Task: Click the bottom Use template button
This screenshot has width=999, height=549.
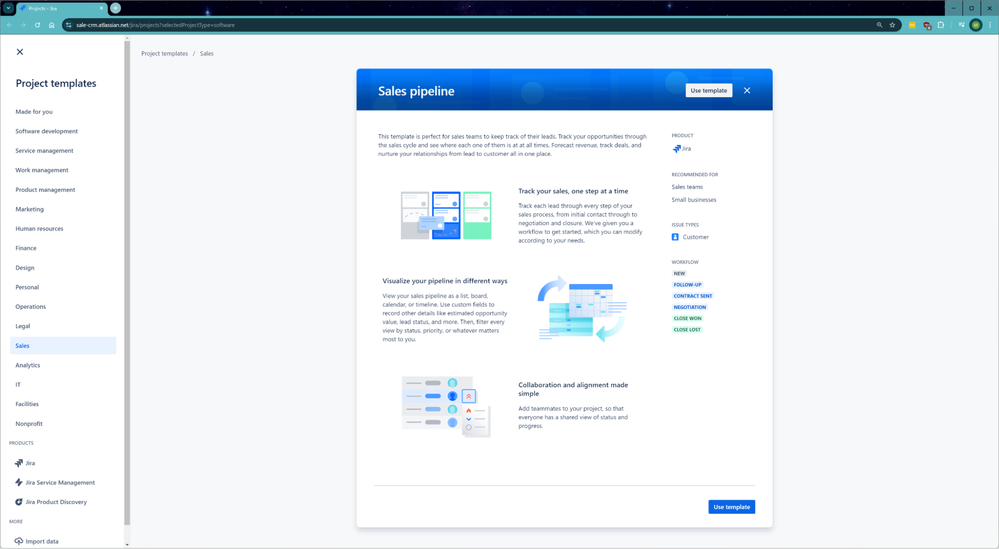Action: pos(731,507)
